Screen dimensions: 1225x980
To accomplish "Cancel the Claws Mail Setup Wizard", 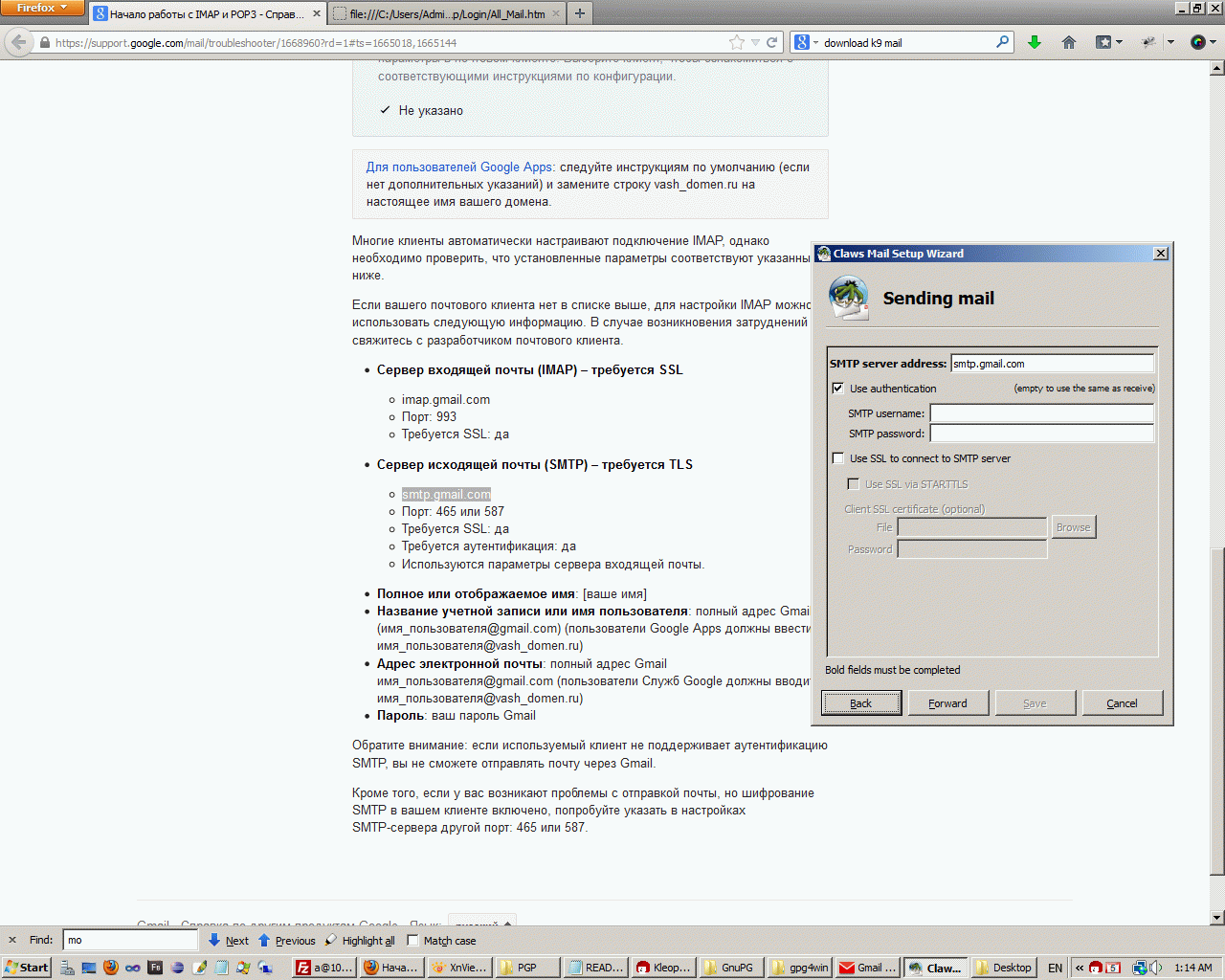I will [1123, 703].
